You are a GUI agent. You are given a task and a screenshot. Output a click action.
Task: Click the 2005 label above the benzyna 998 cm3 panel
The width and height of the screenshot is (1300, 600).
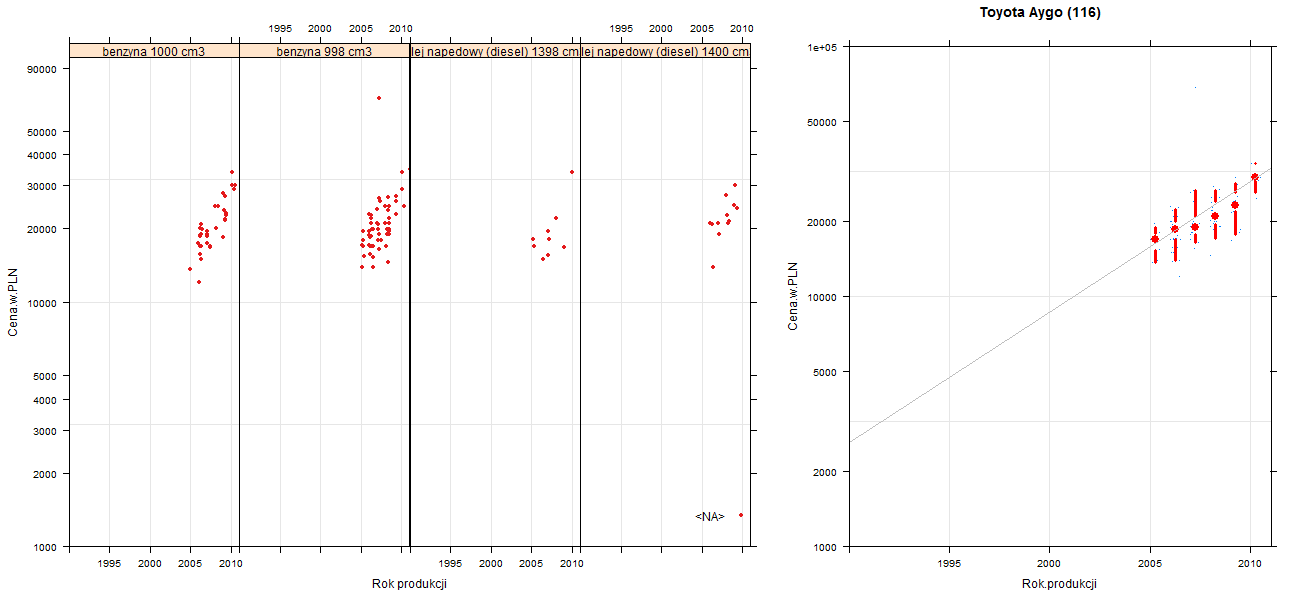[x=361, y=28]
